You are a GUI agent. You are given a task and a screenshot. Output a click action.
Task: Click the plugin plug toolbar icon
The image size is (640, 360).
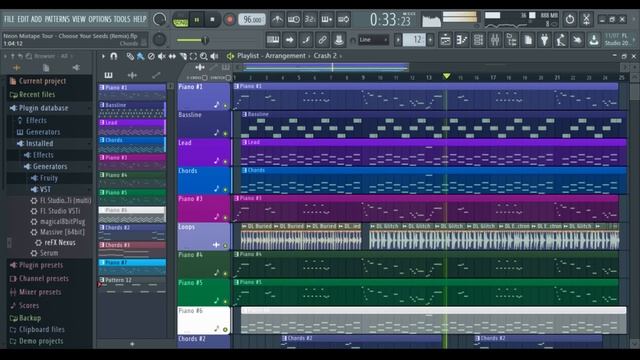click(x=544, y=40)
